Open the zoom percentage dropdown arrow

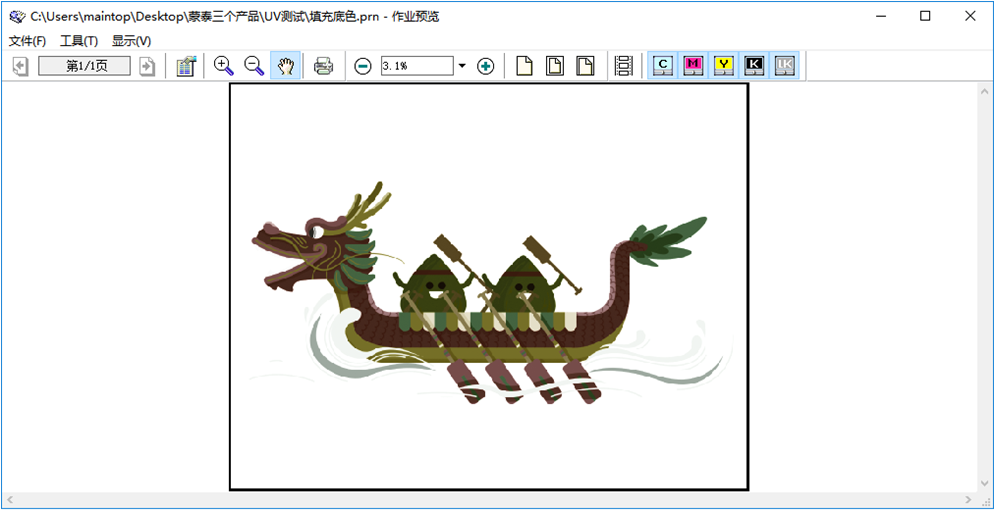(x=462, y=66)
